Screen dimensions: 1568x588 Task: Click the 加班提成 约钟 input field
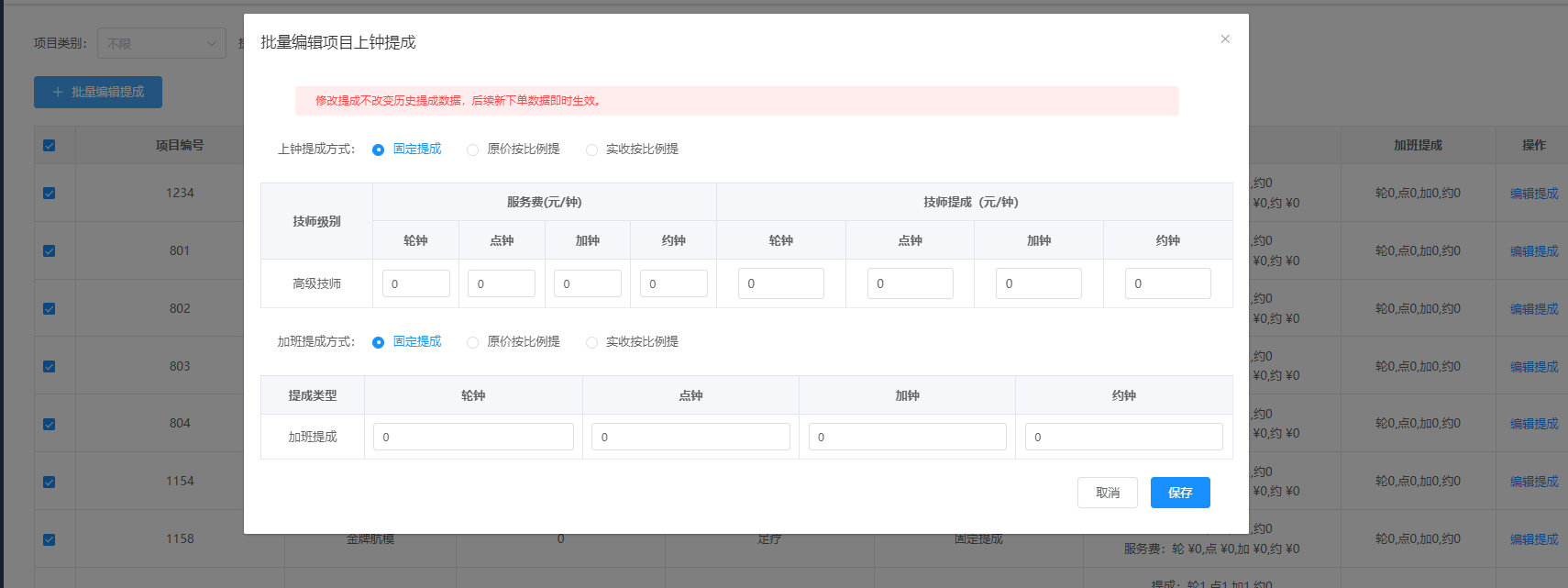(x=1124, y=437)
